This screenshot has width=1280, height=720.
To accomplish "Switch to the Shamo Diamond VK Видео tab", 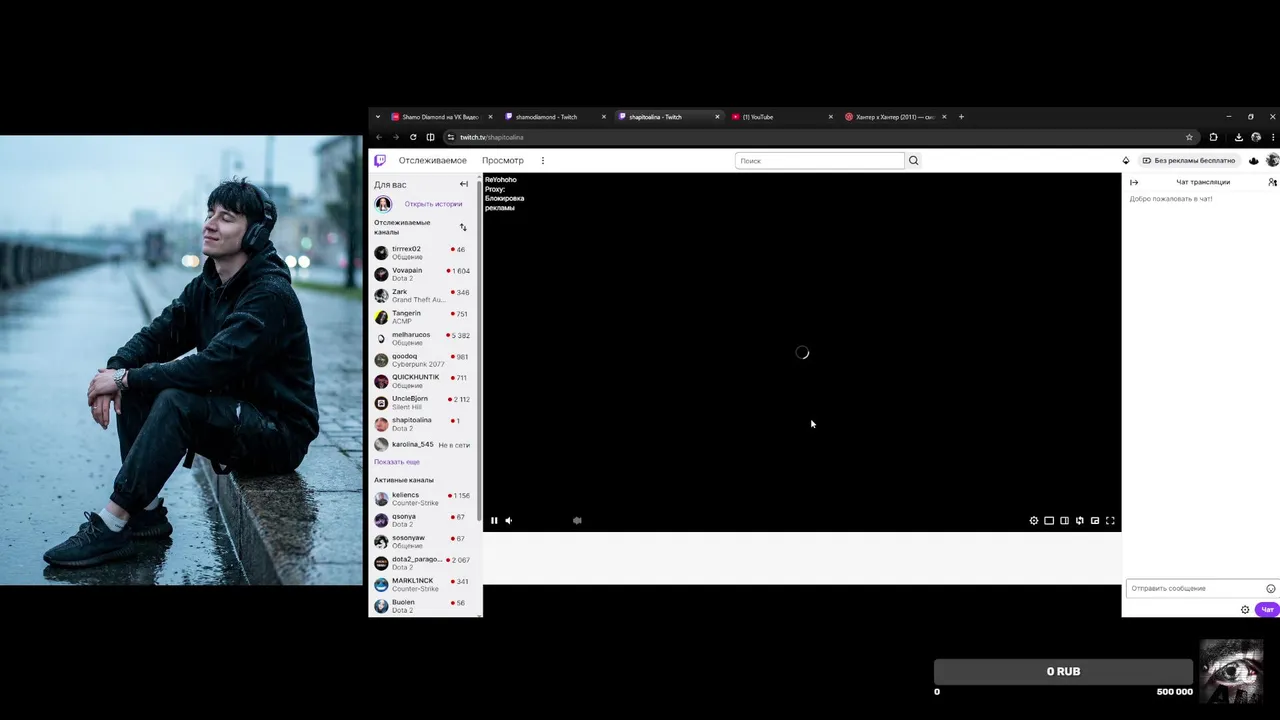I will 441,117.
